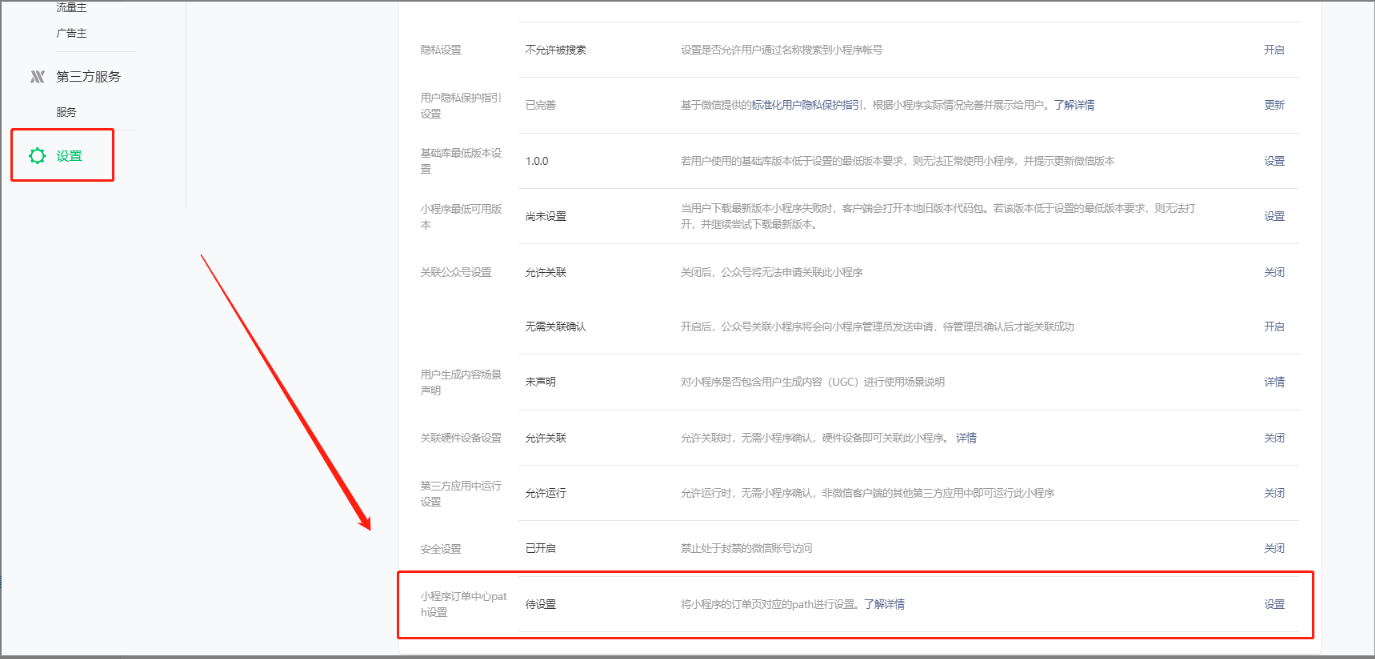The height and width of the screenshot is (659, 1375).
Task: Click 设置 for 小程序最低可用版本
Action: point(1274,216)
